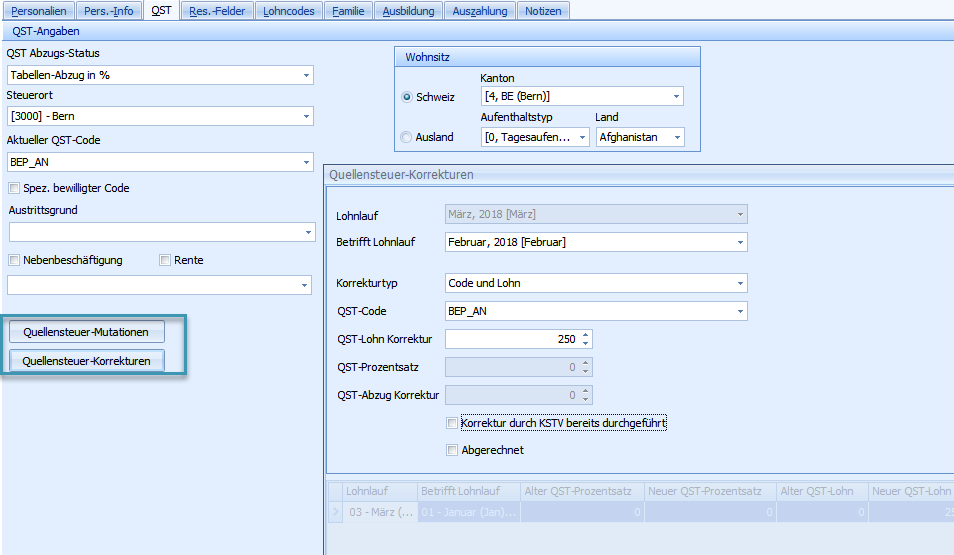Screen dimensions: 954x555
Task: Tick the Nebenbeschäftigung checkbox
Action: (x=14, y=260)
